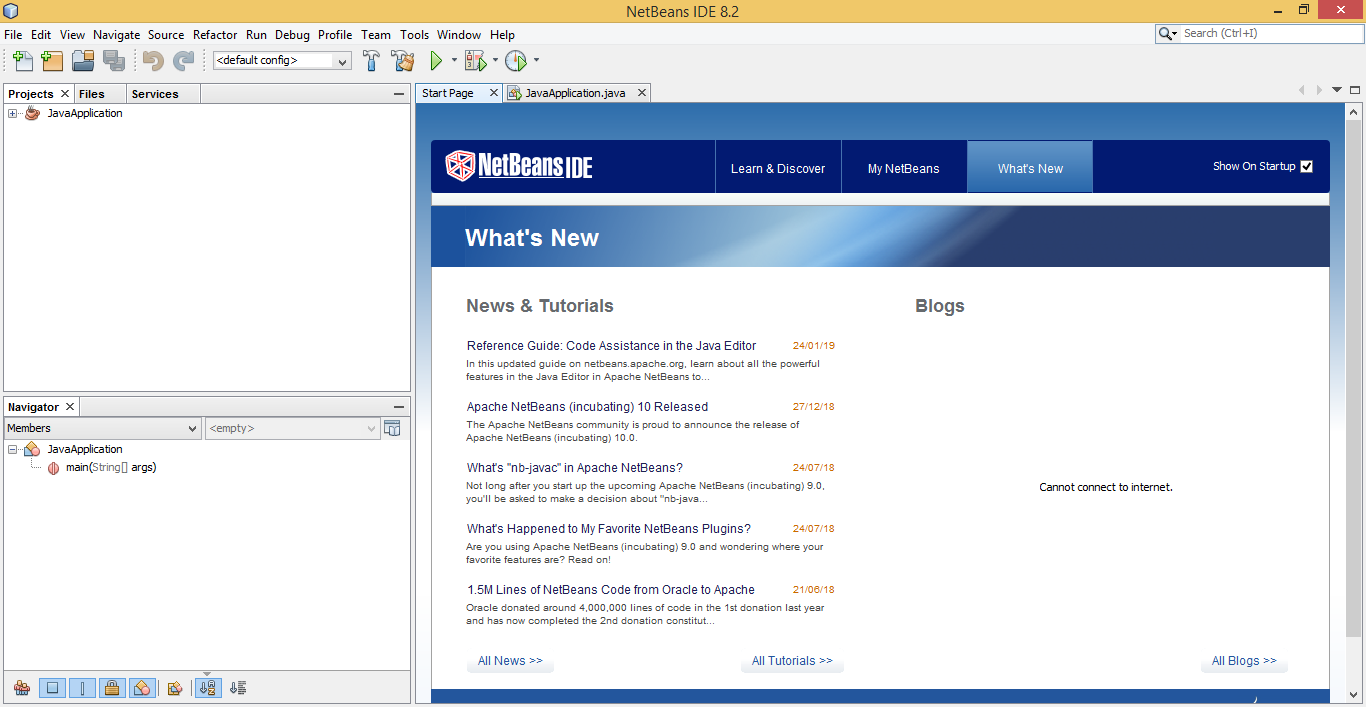Click the coffee cup JavaApplication project icon

pyautogui.click(x=33, y=113)
